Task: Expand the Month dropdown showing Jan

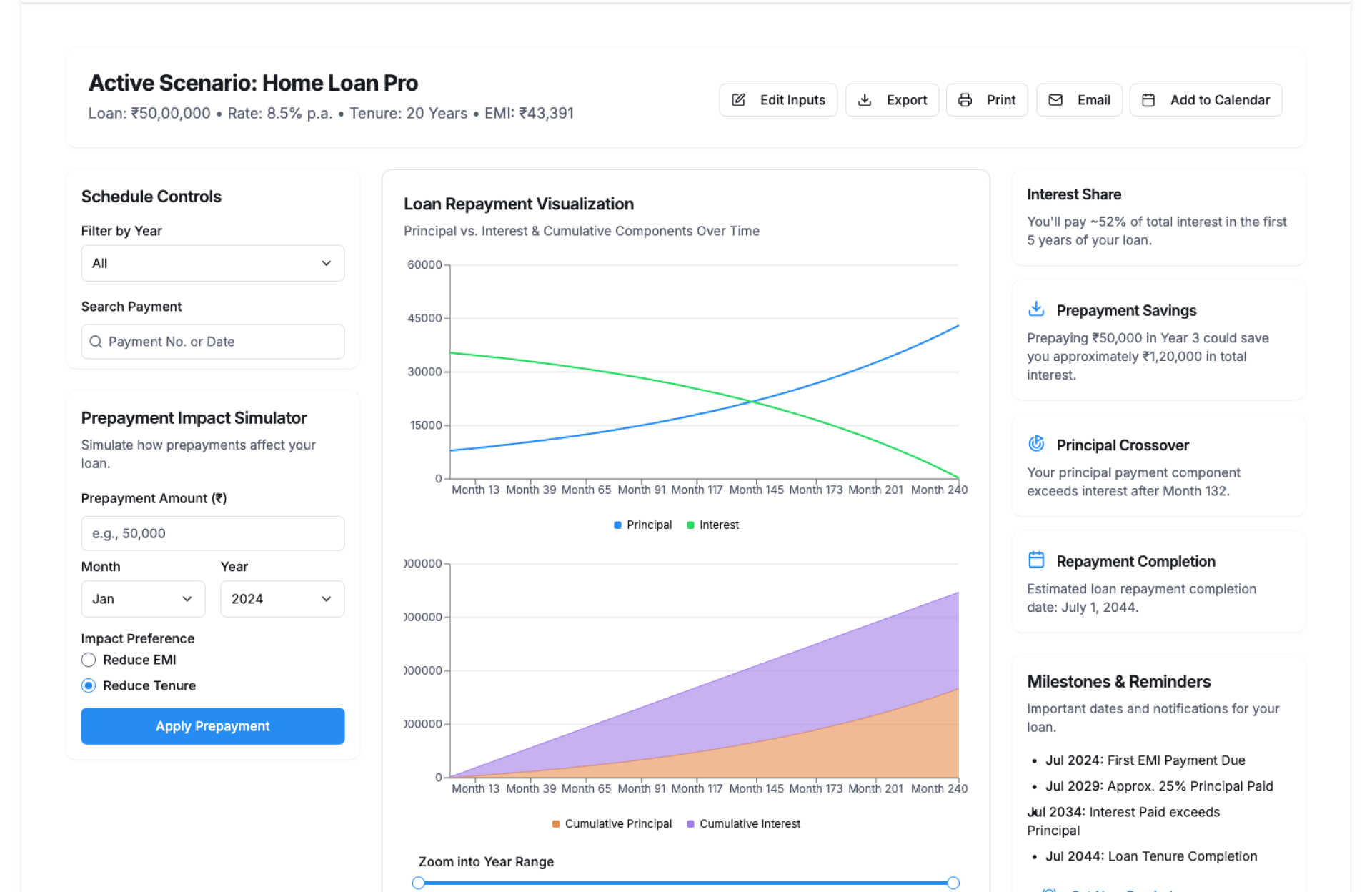Action: point(143,599)
